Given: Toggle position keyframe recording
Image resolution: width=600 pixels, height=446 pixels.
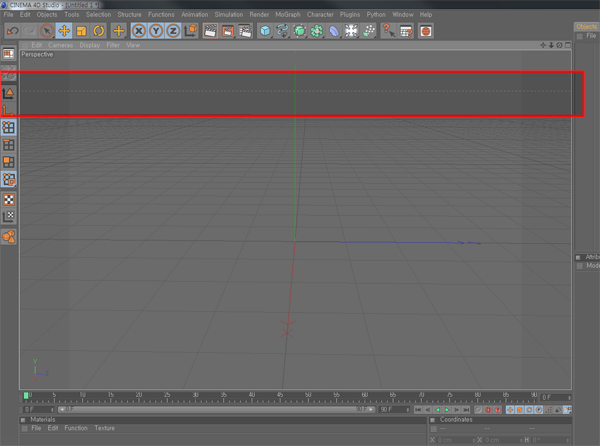Looking at the screenshot, I should tap(510, 410).
